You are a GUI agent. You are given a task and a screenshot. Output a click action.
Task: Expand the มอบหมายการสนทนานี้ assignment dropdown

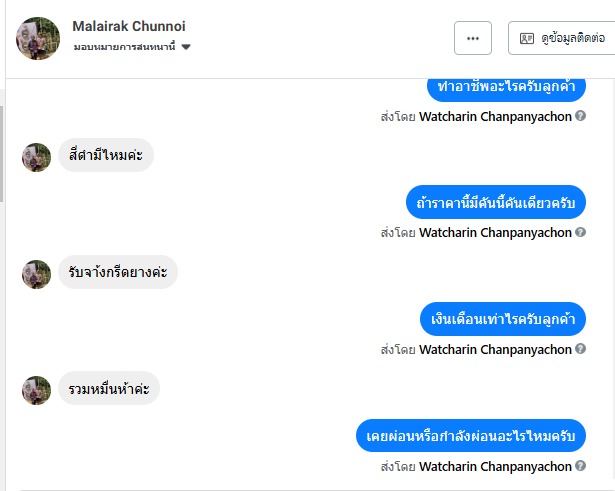[x=186, y=47]
